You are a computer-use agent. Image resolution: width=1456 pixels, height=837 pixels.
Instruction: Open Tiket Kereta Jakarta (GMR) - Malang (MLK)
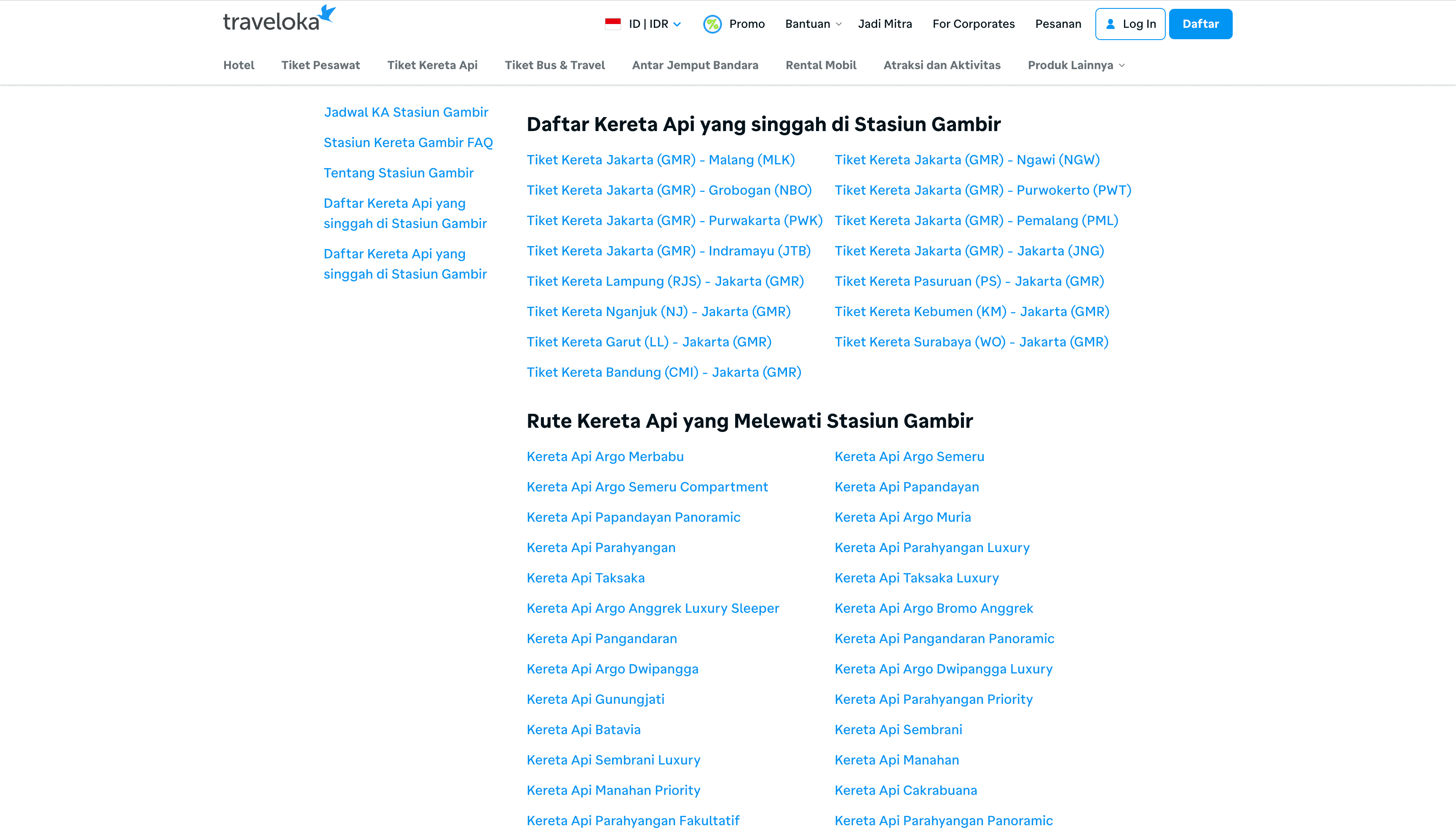(x=660, y=160)
